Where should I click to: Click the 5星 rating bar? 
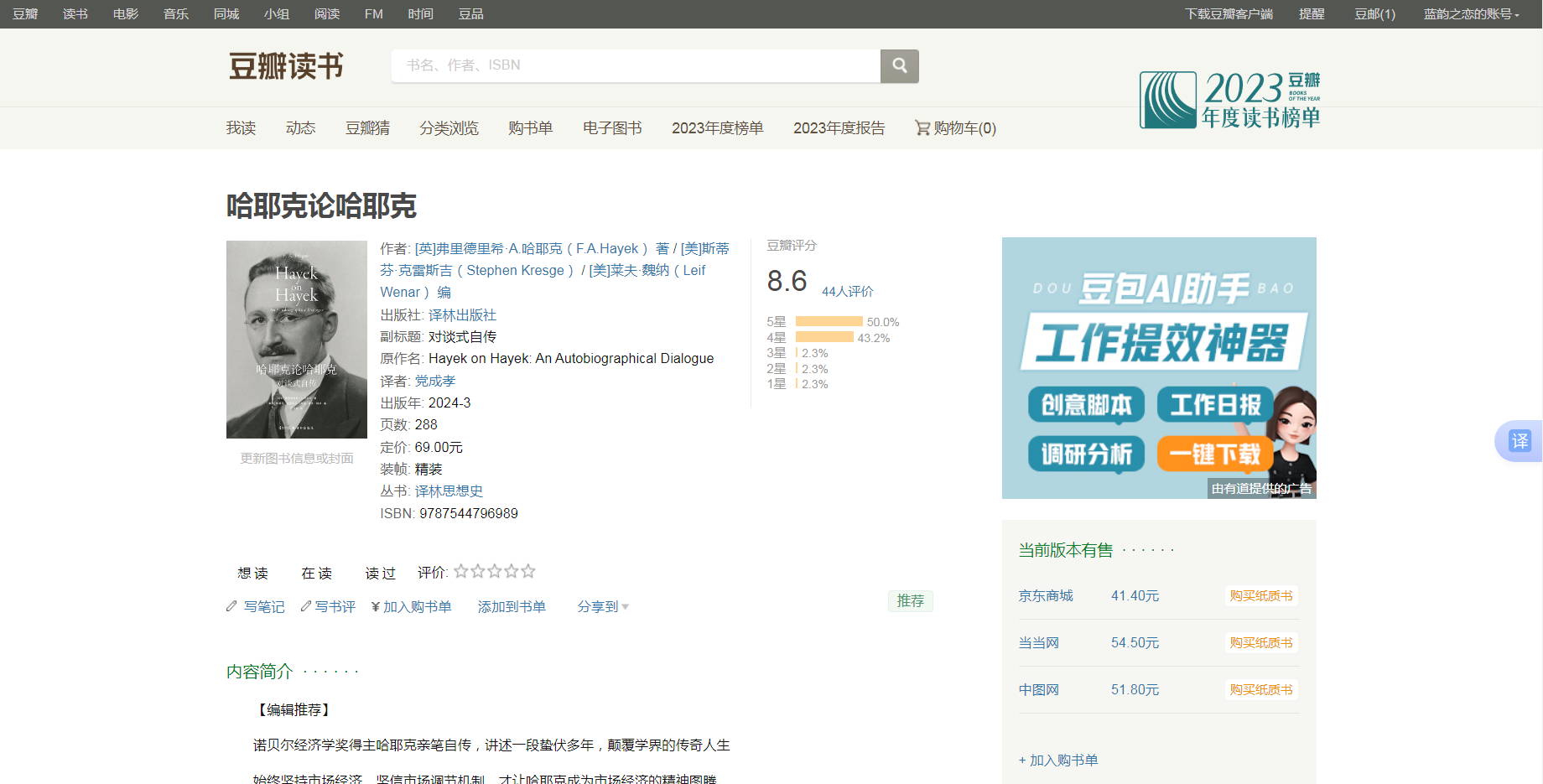click(829, 322)
